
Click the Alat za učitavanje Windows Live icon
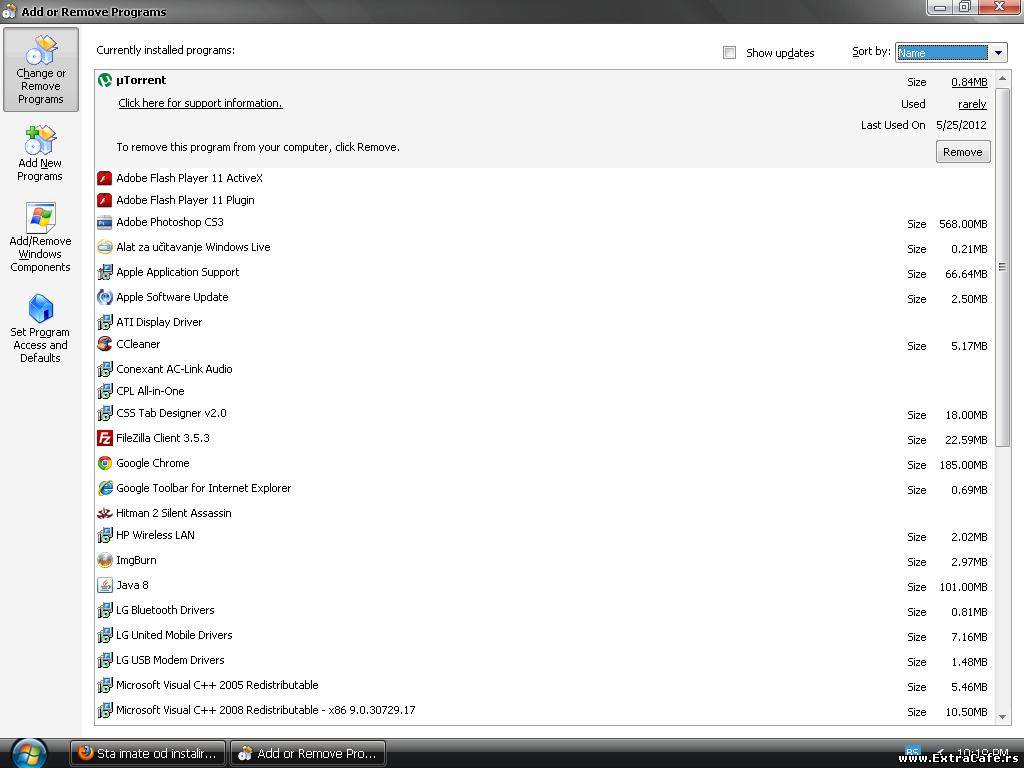(x=104, y=248)
